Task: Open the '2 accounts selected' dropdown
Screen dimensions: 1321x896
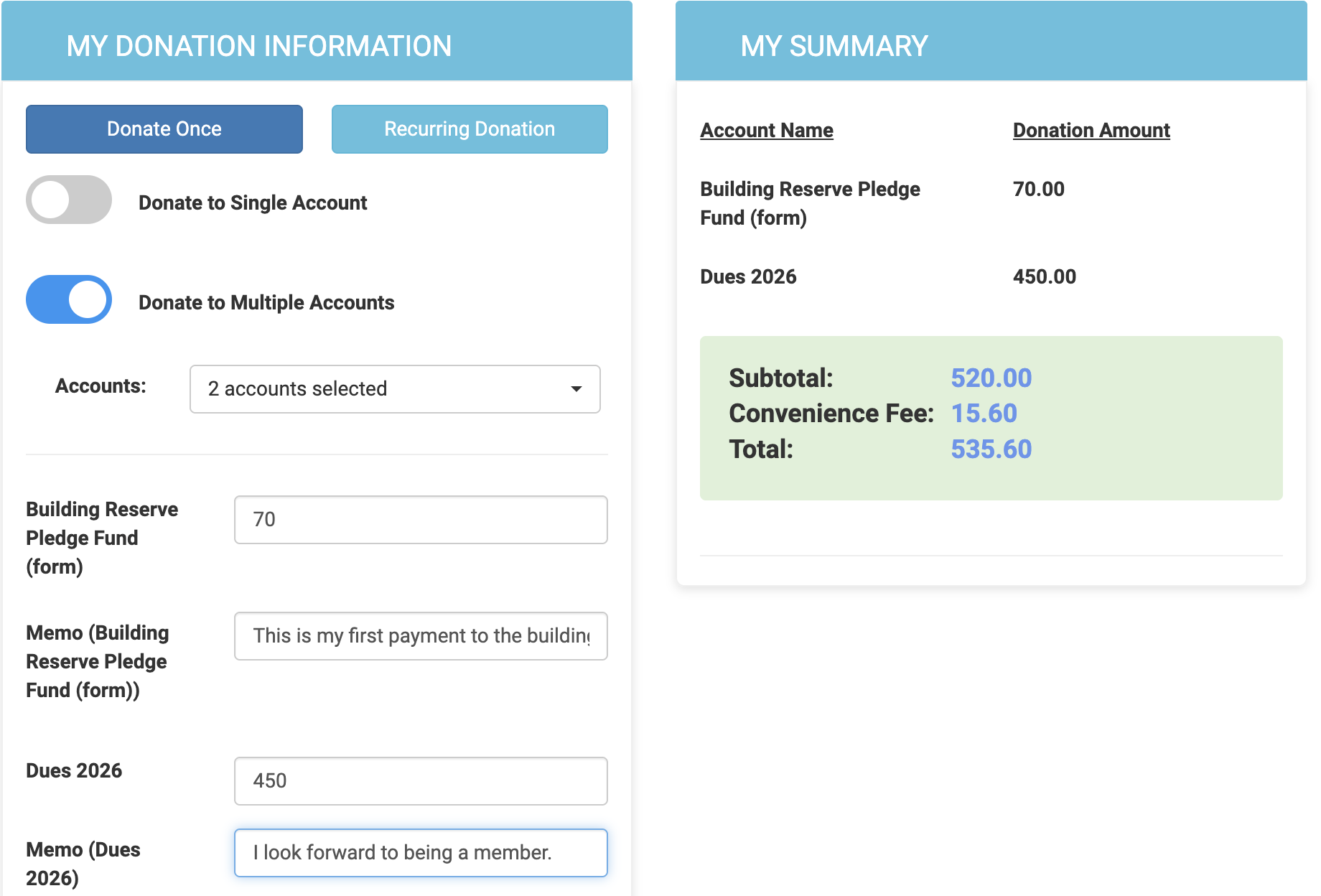Action: [x=381, y=389]
